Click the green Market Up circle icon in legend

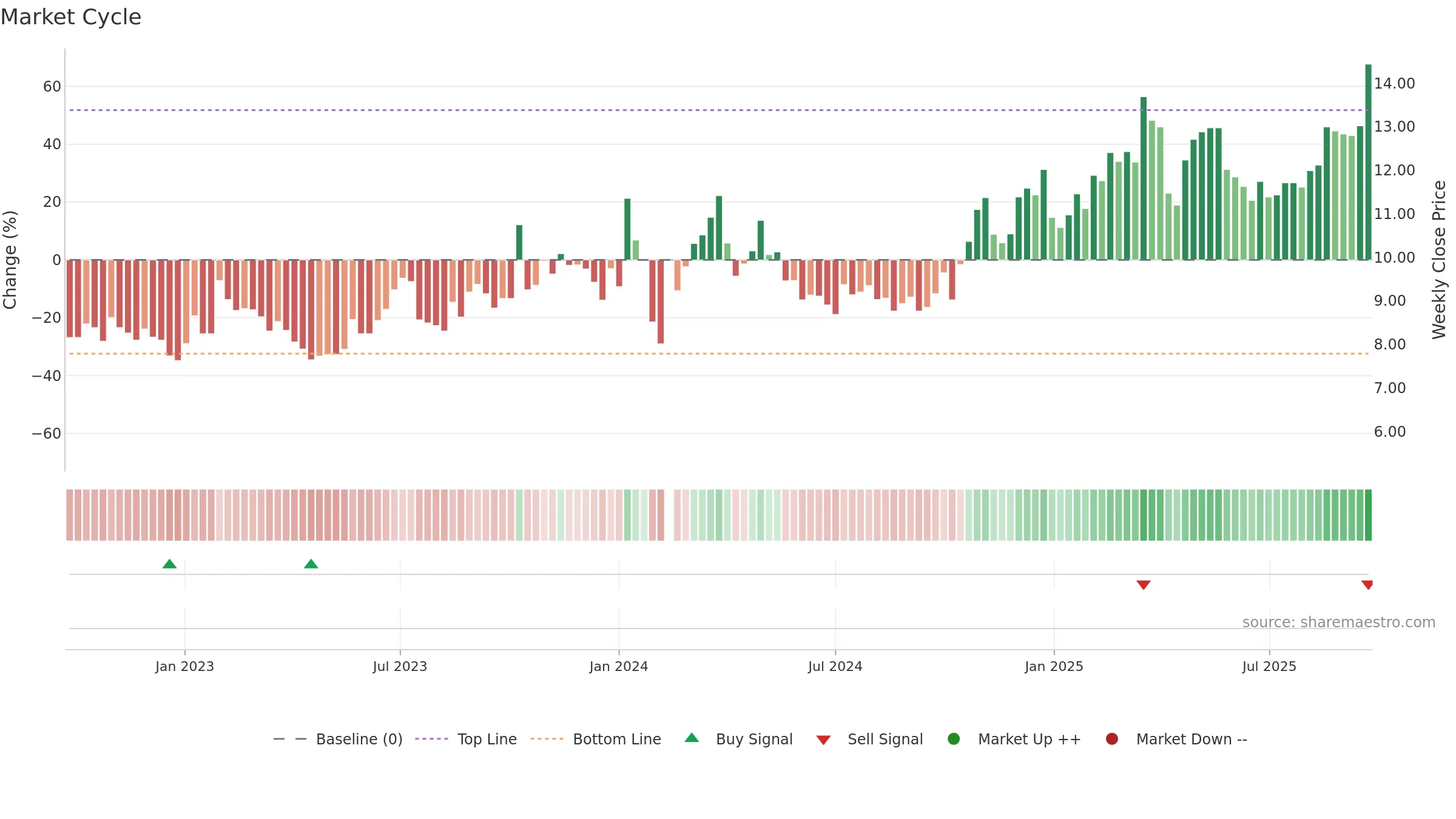pyautogui.click(x=954, y=739)
